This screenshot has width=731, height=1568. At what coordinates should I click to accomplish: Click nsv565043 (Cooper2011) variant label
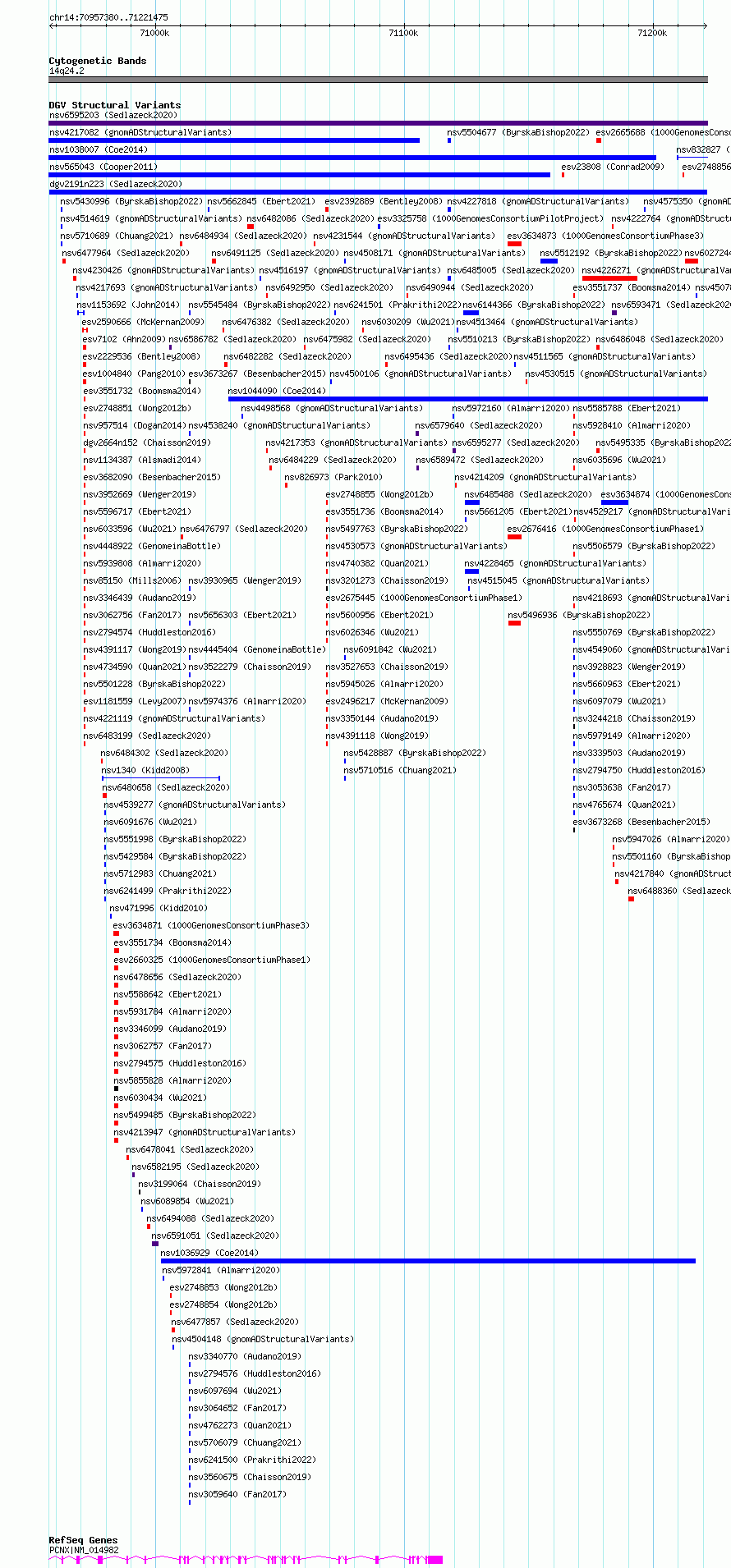(103, 167)
